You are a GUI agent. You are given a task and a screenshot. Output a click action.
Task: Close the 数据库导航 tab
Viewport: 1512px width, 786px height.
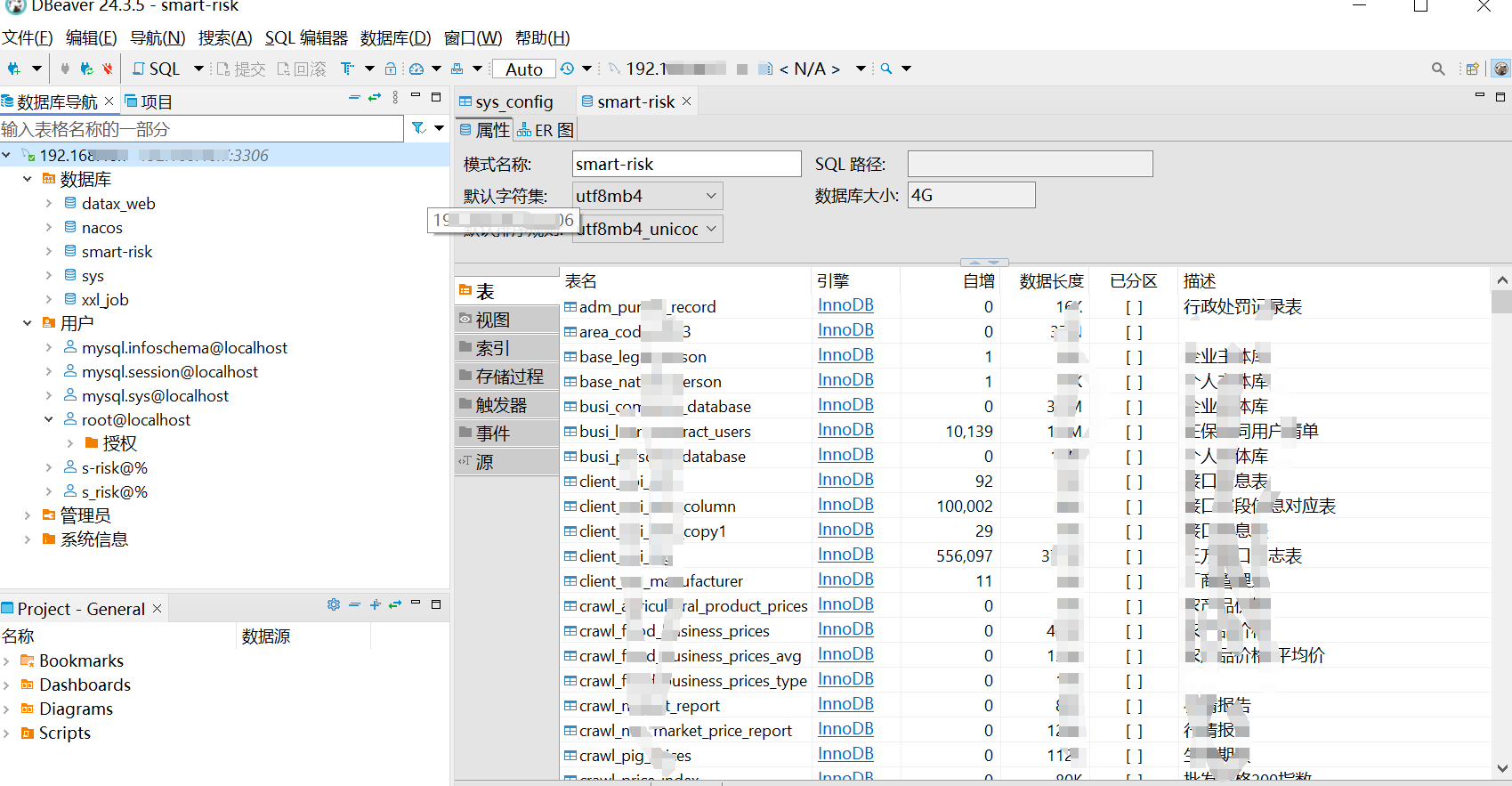[109, 101]
